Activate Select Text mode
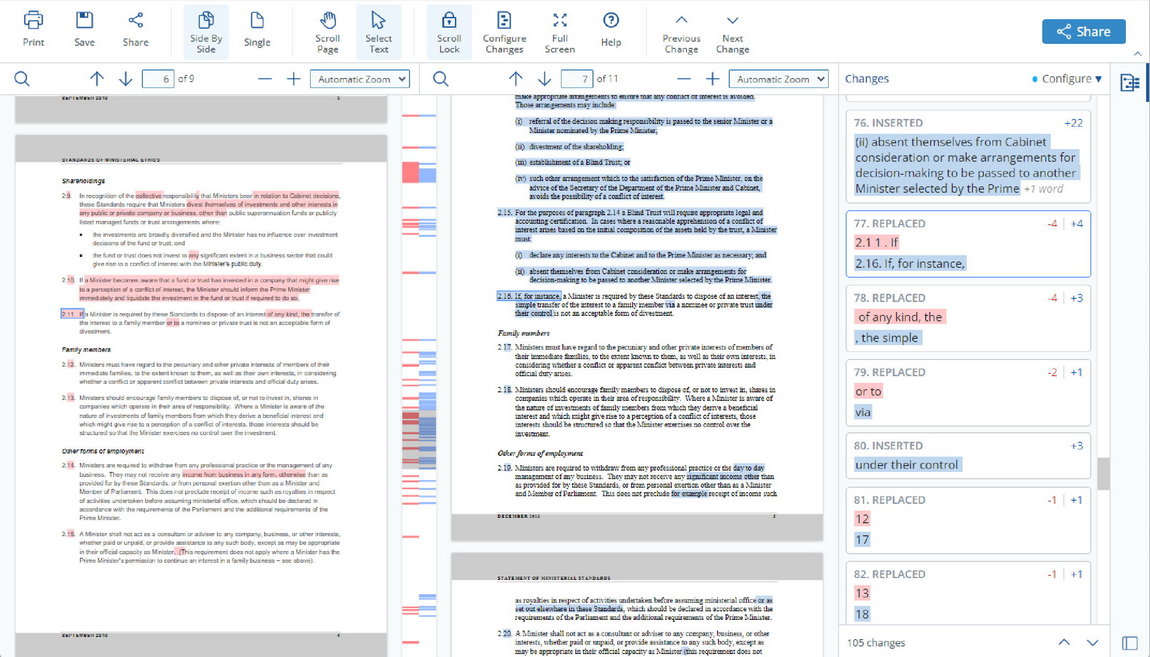 [378, 30]
